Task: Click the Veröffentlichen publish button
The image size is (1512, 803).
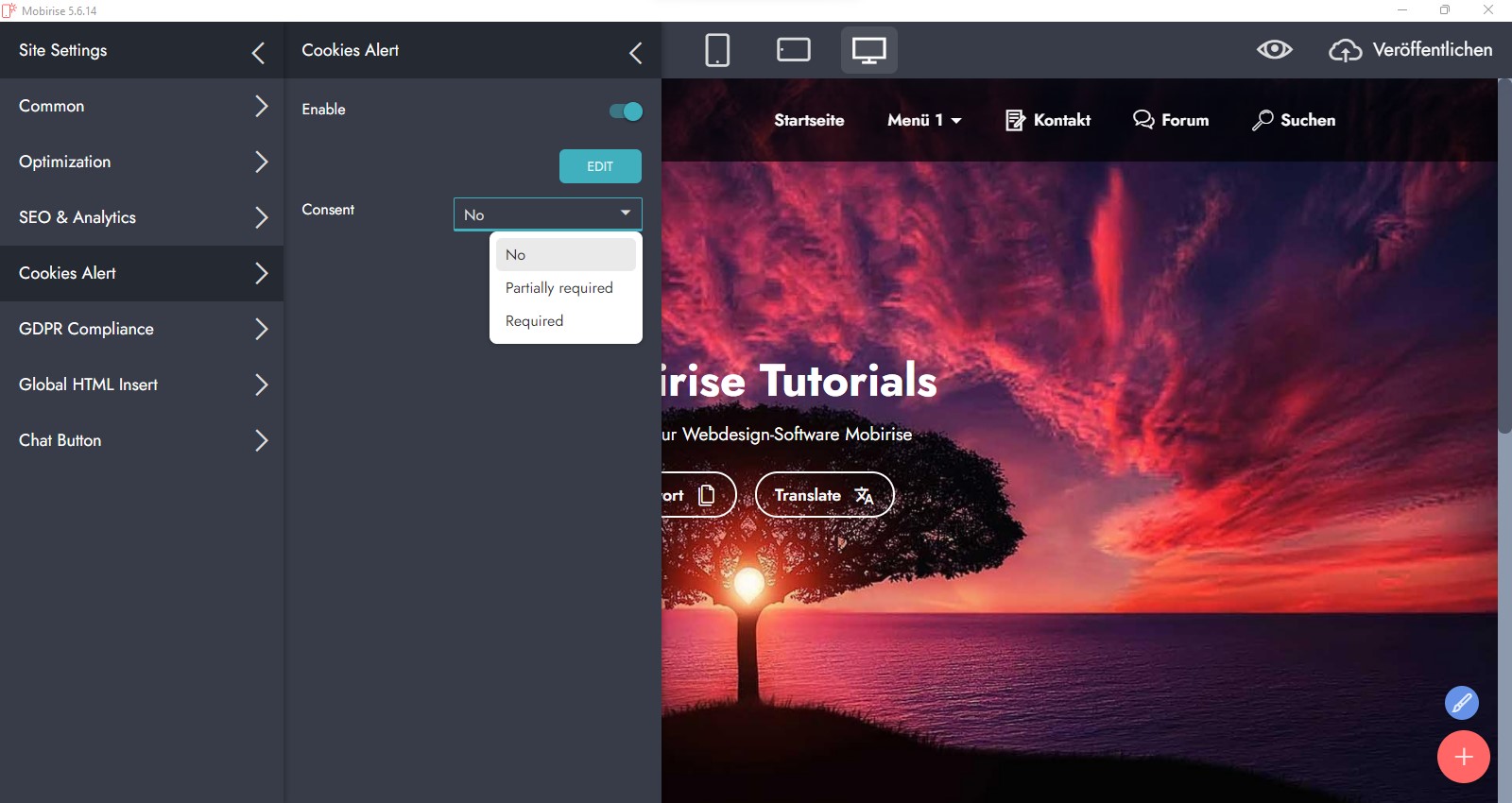Action: click(x=1411, y=50)
